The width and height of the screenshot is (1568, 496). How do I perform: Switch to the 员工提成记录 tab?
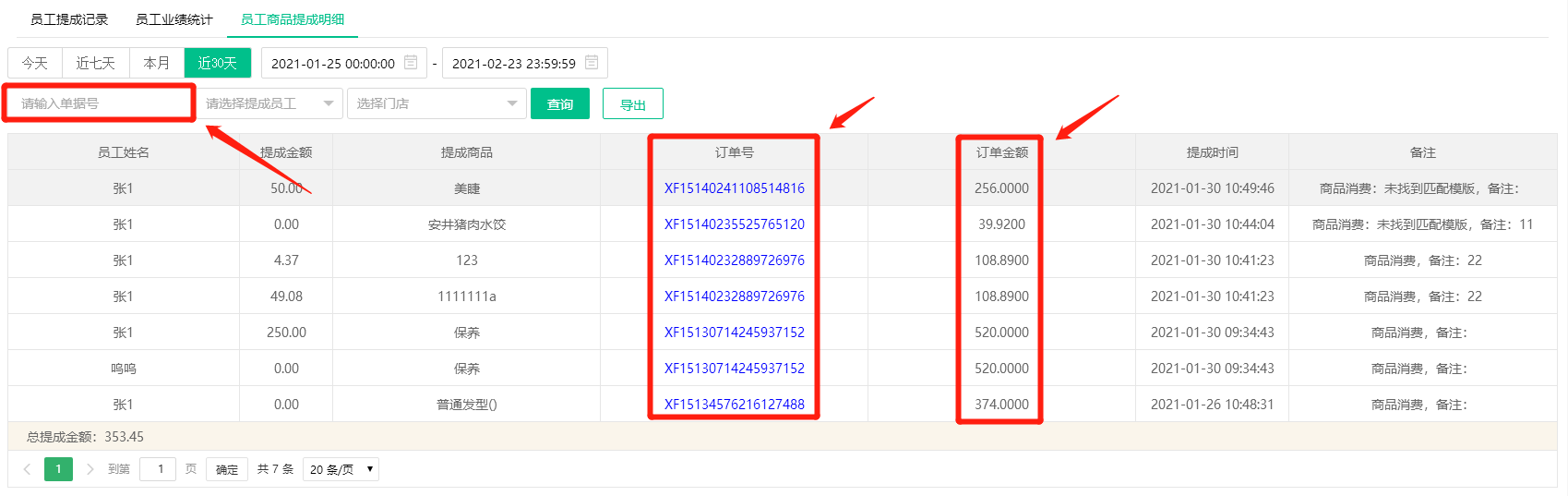point(69,19)
